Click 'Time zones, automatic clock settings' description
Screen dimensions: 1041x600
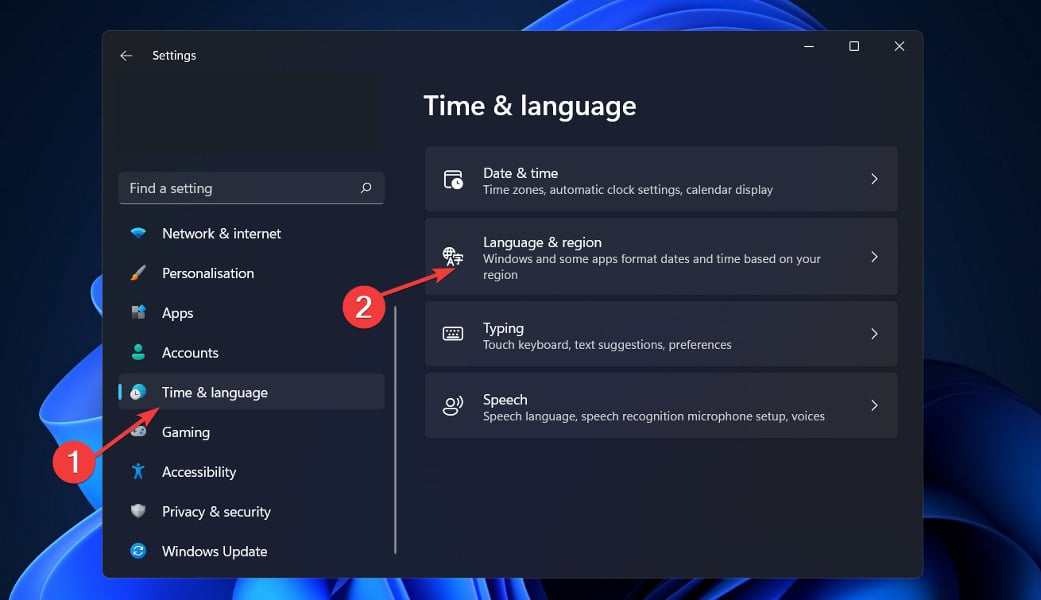click(x=628, y=190)
